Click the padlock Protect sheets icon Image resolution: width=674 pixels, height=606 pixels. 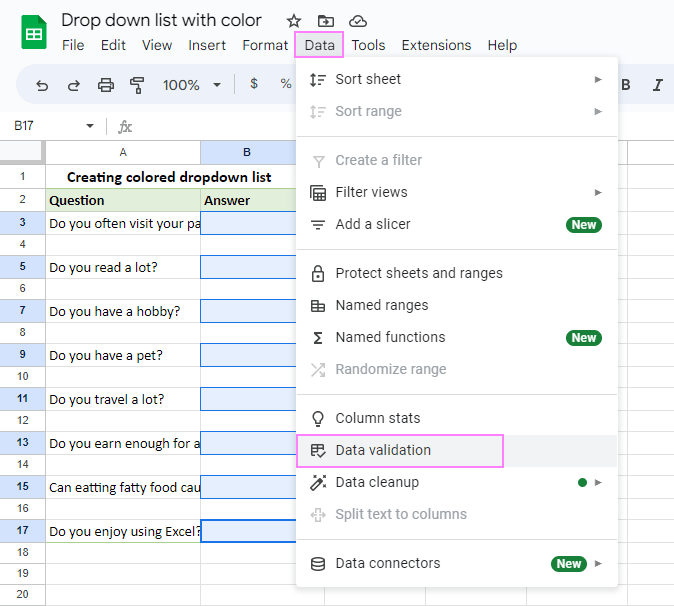318,273
